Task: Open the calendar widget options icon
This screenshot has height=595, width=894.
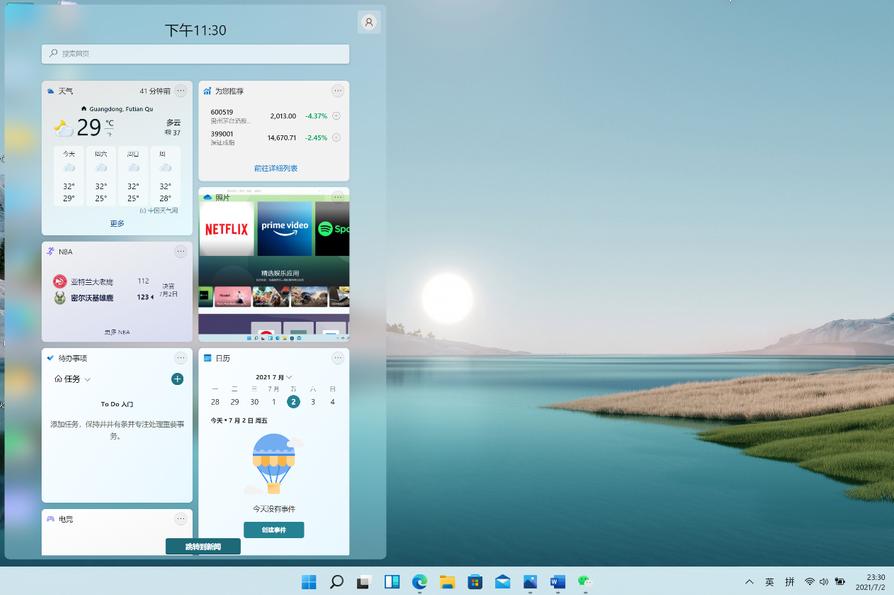Action: (337, 359)
